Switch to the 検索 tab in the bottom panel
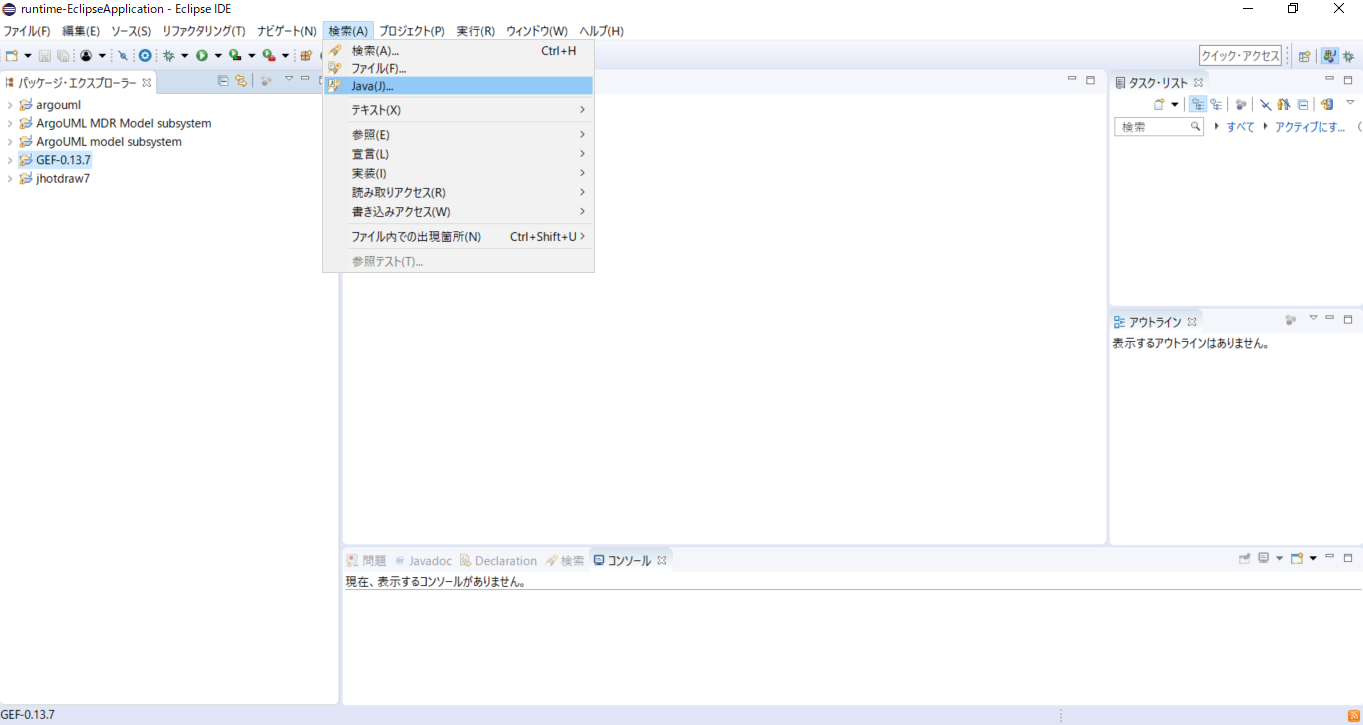The height and width of the screenshot is (725, 1363). pyautogui.click(x=565, y=561)
